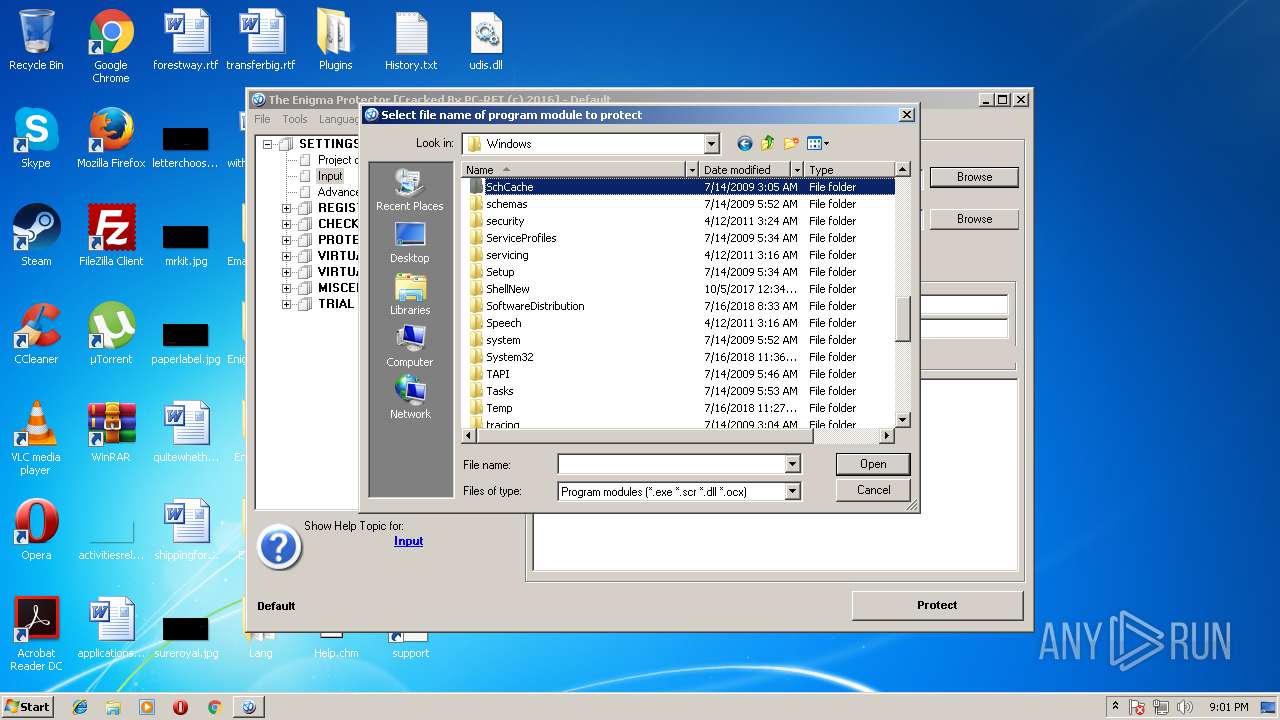The height and width of the screenshot is (720, 1280).
Task: Open VLC media player shortcut
Action: pos(36,438)
